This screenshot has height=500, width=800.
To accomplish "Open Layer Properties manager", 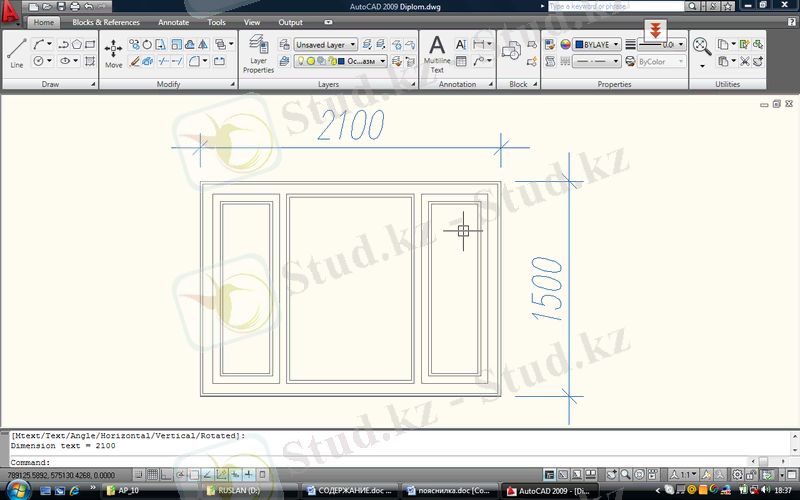I will [x=258, y=54].
